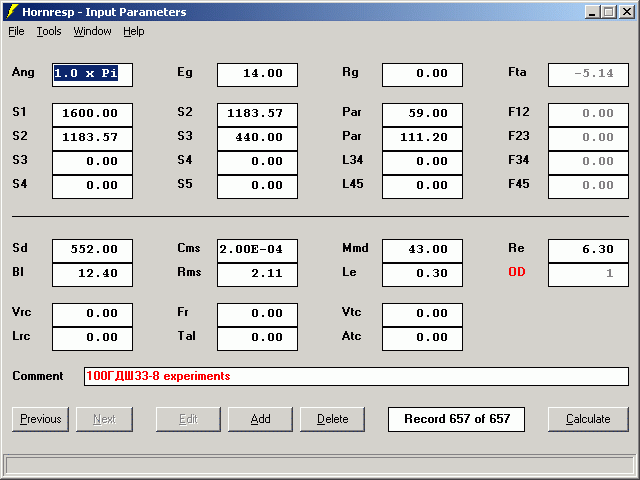Minimize the Hornresp window
This screenshot has width=640, height=480.
coord(592,12)
